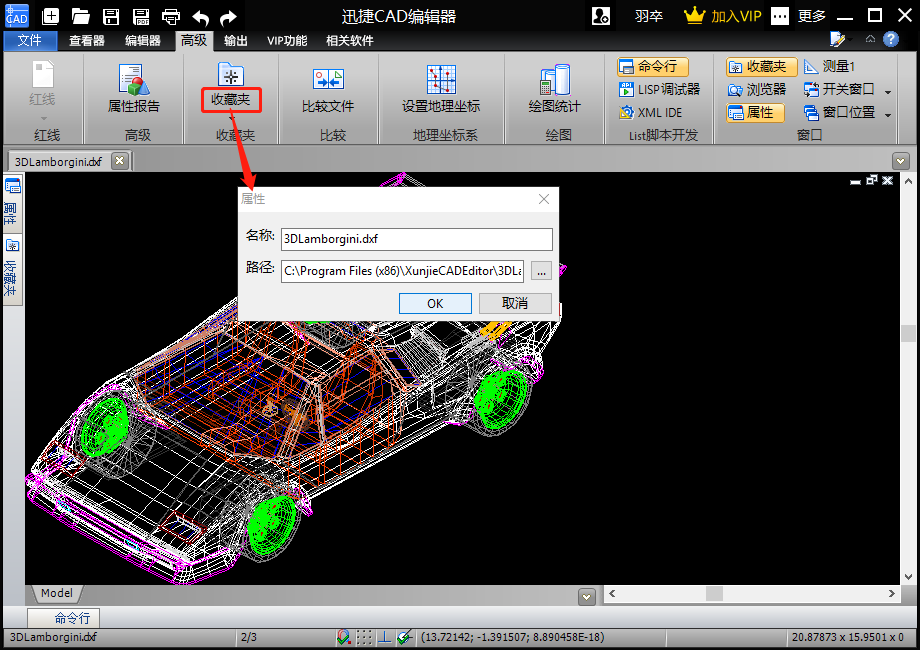Open the 绘图统计 tool

[x=554, y=88]
